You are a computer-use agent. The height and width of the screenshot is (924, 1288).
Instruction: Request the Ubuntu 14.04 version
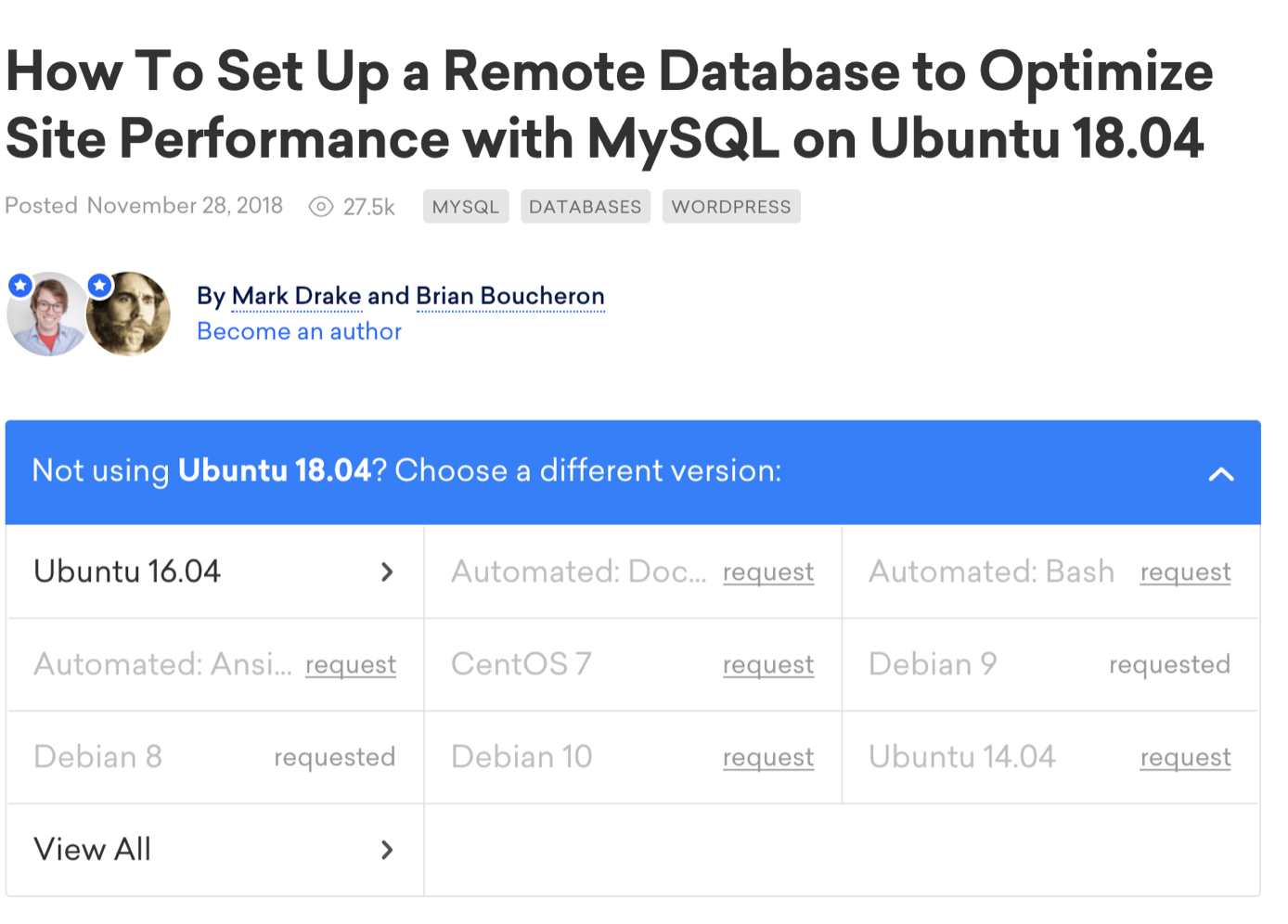pos(1185,758)
